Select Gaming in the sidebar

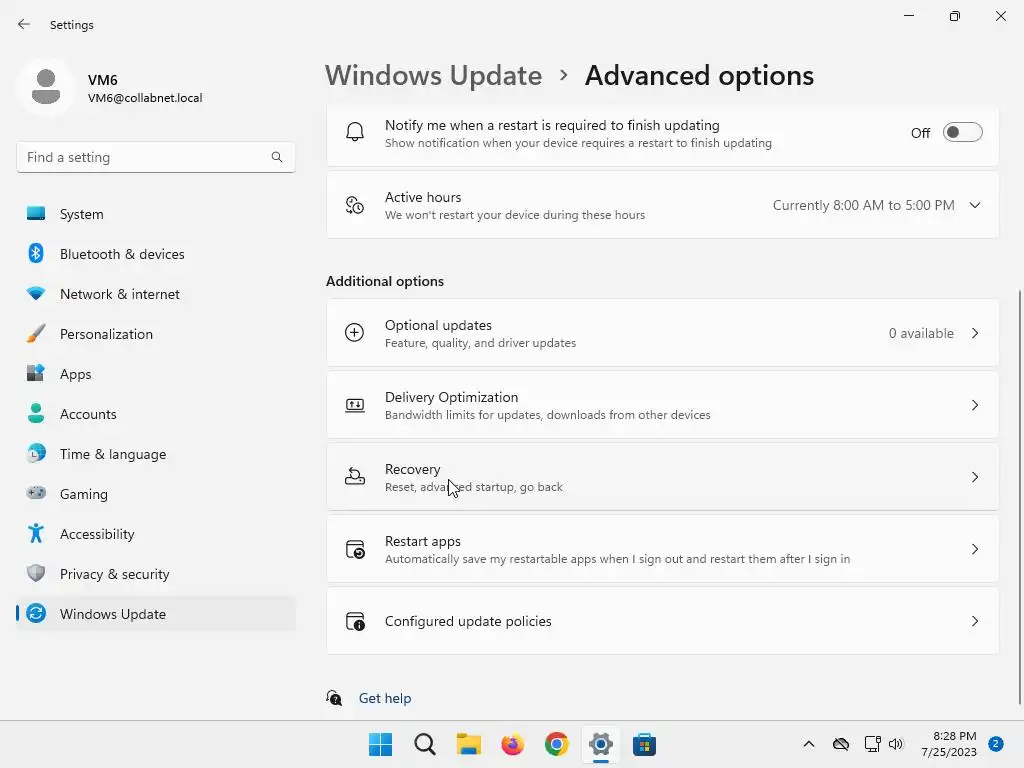[x=155, y=493]
